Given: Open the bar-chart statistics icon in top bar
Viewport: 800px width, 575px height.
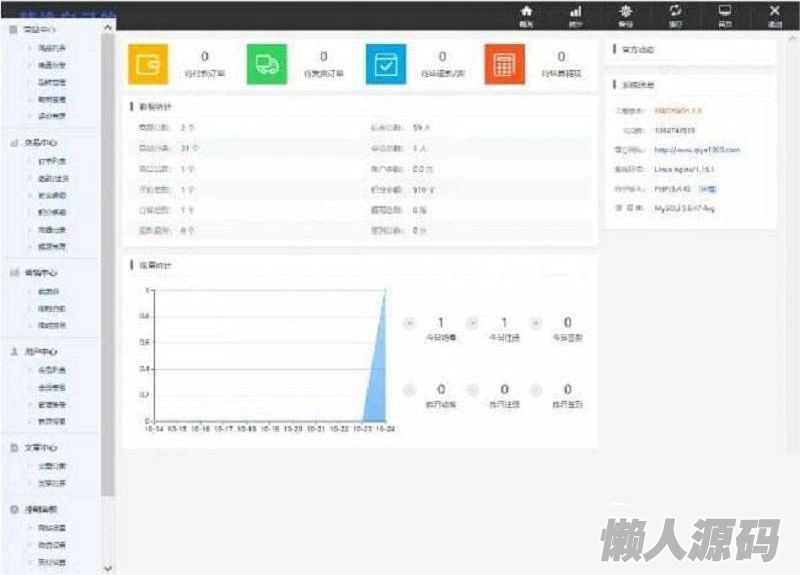Looking at the screenshot, I should [576, 15].
